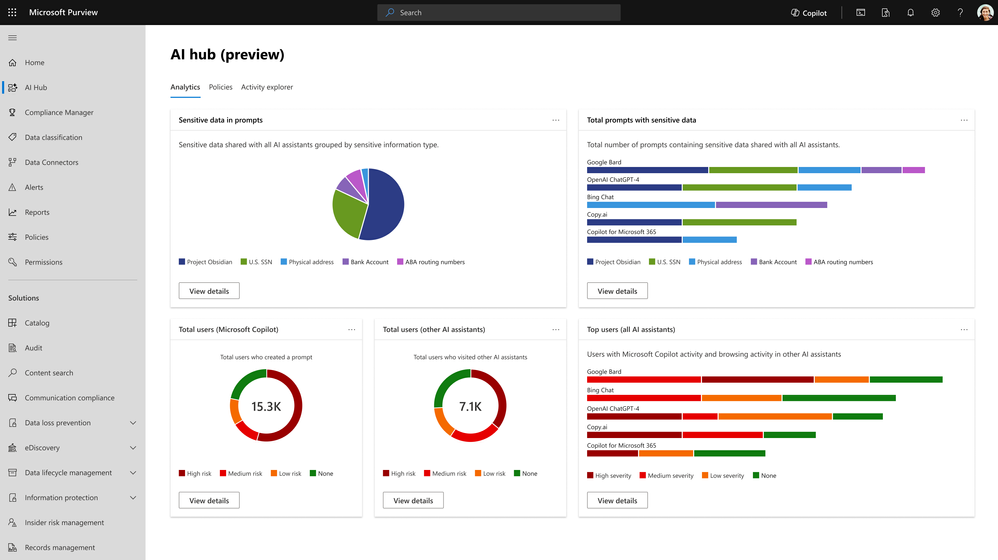Expand Data lifecycle management chevron
Screen dimensions: 998x560
coord(133,473)
